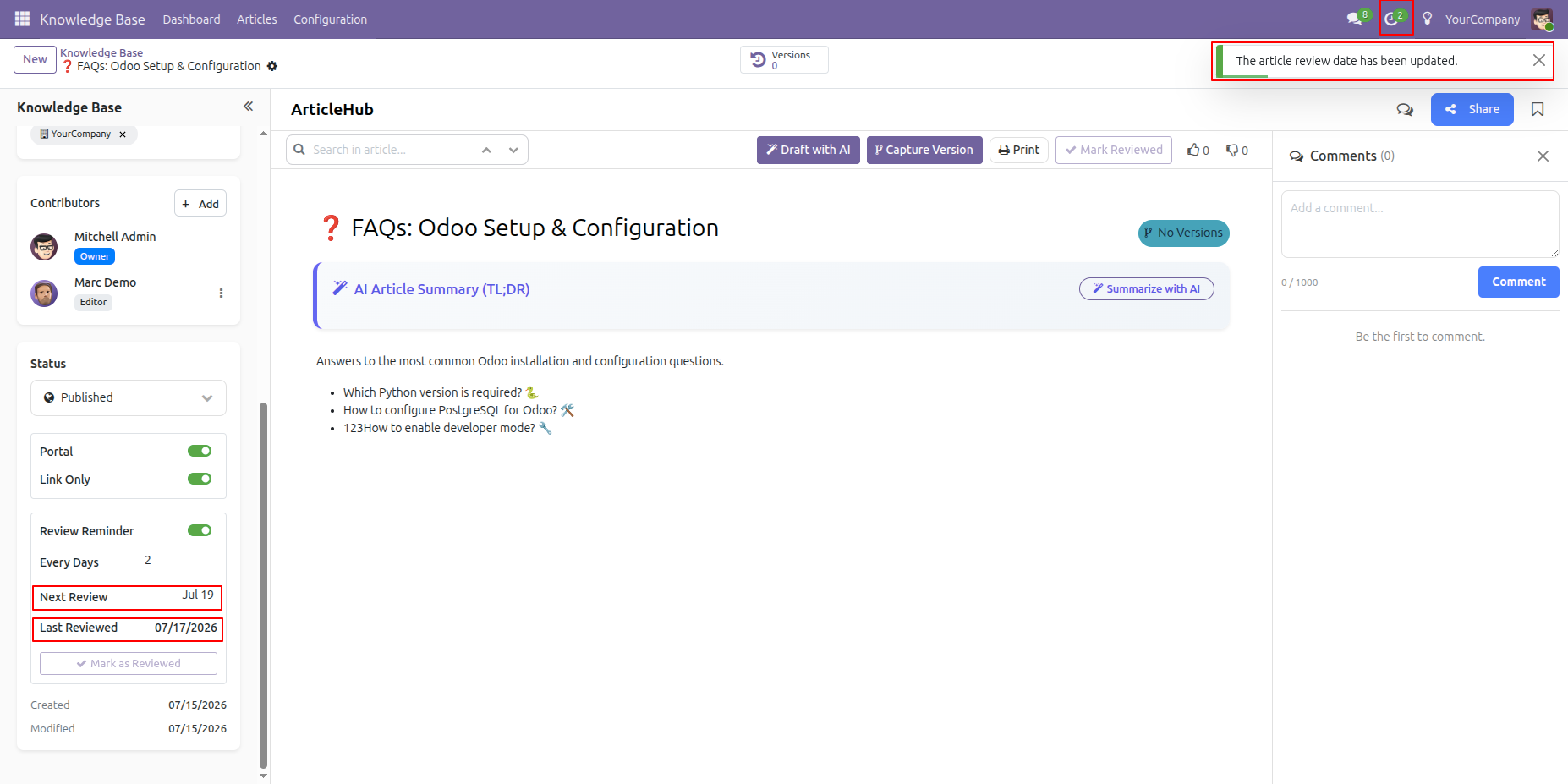This screenshot has width=1568, height=784.
Task: Open the Dashboard menu
Action: pyautogui.click(x=191, y=19)
